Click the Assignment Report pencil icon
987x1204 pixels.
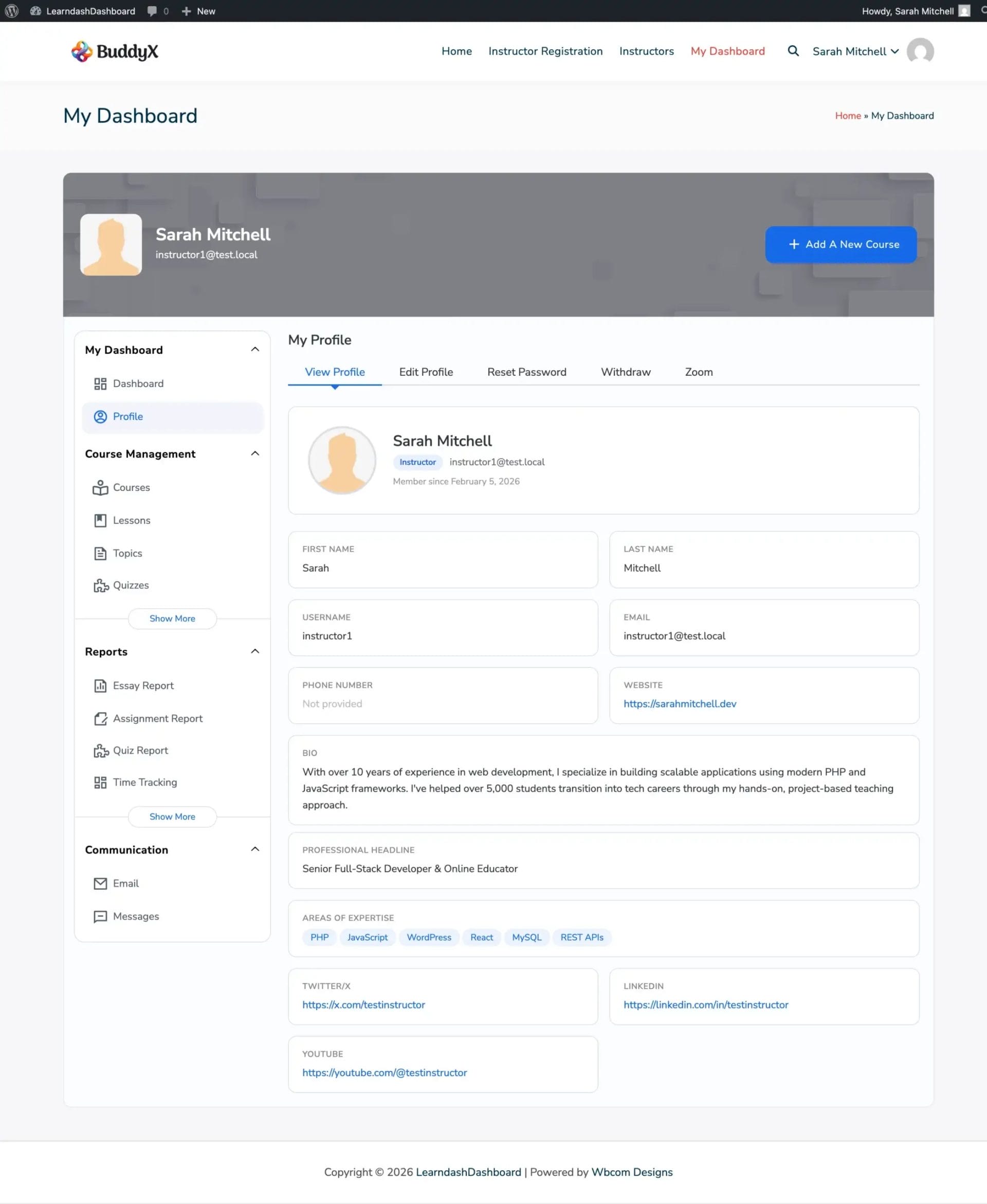[x=100, y=719]
